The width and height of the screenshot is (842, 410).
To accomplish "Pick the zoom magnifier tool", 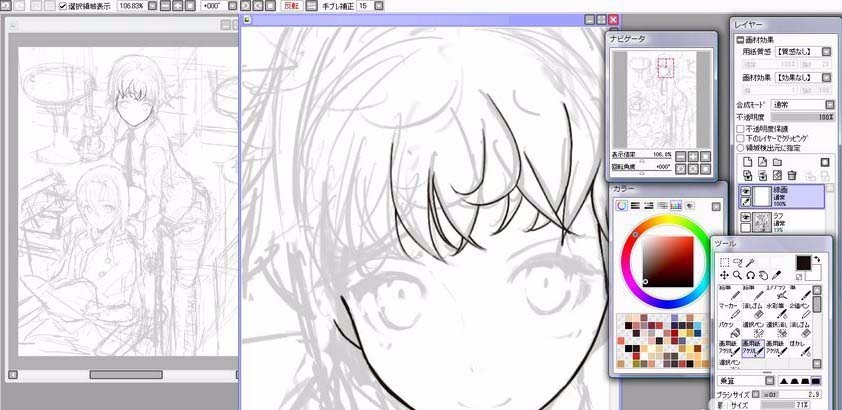I will coord(737,274).
